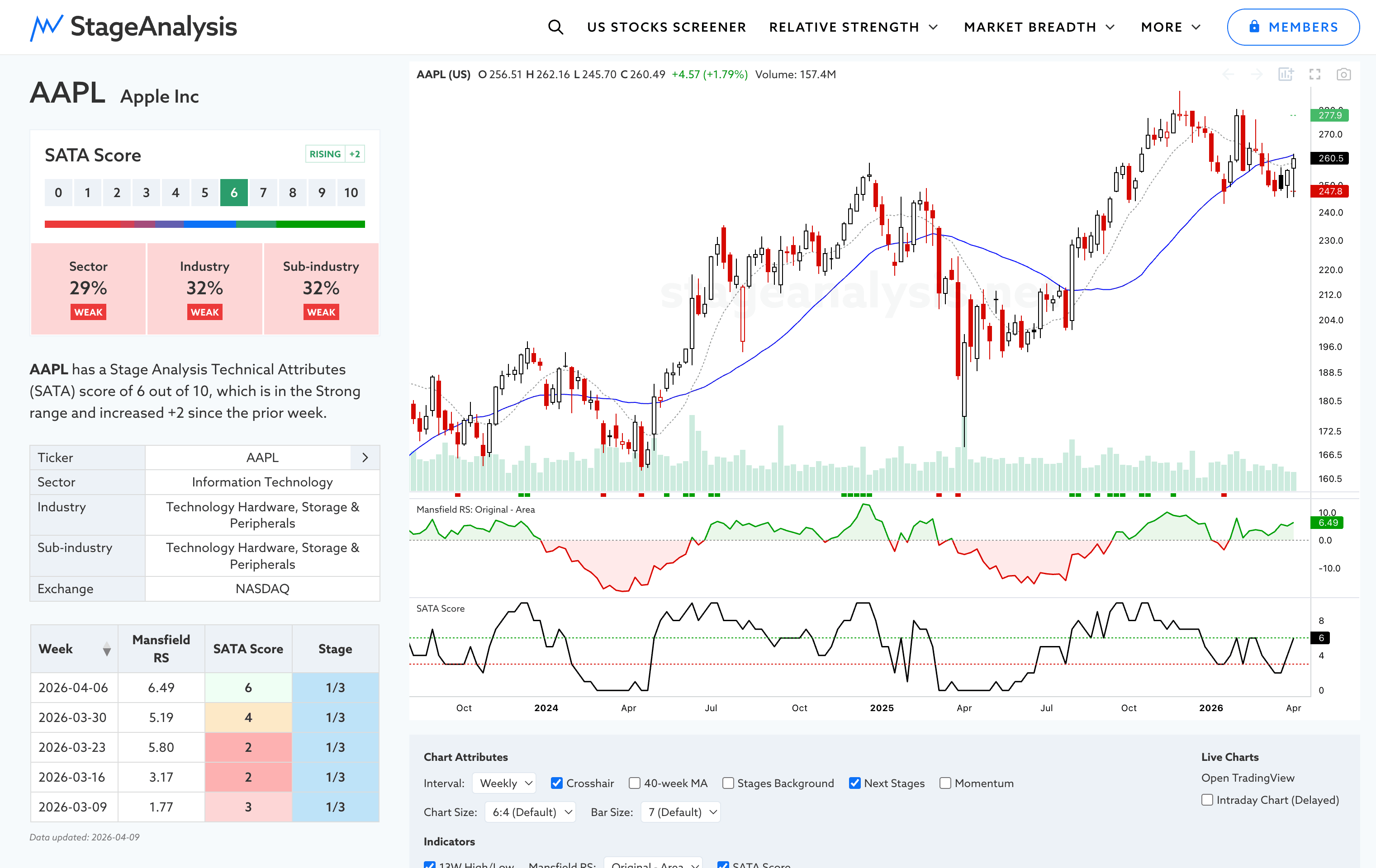Click the chart back arrow icon
Screen dimensions: 1376x868
[x=1228, y=74]
